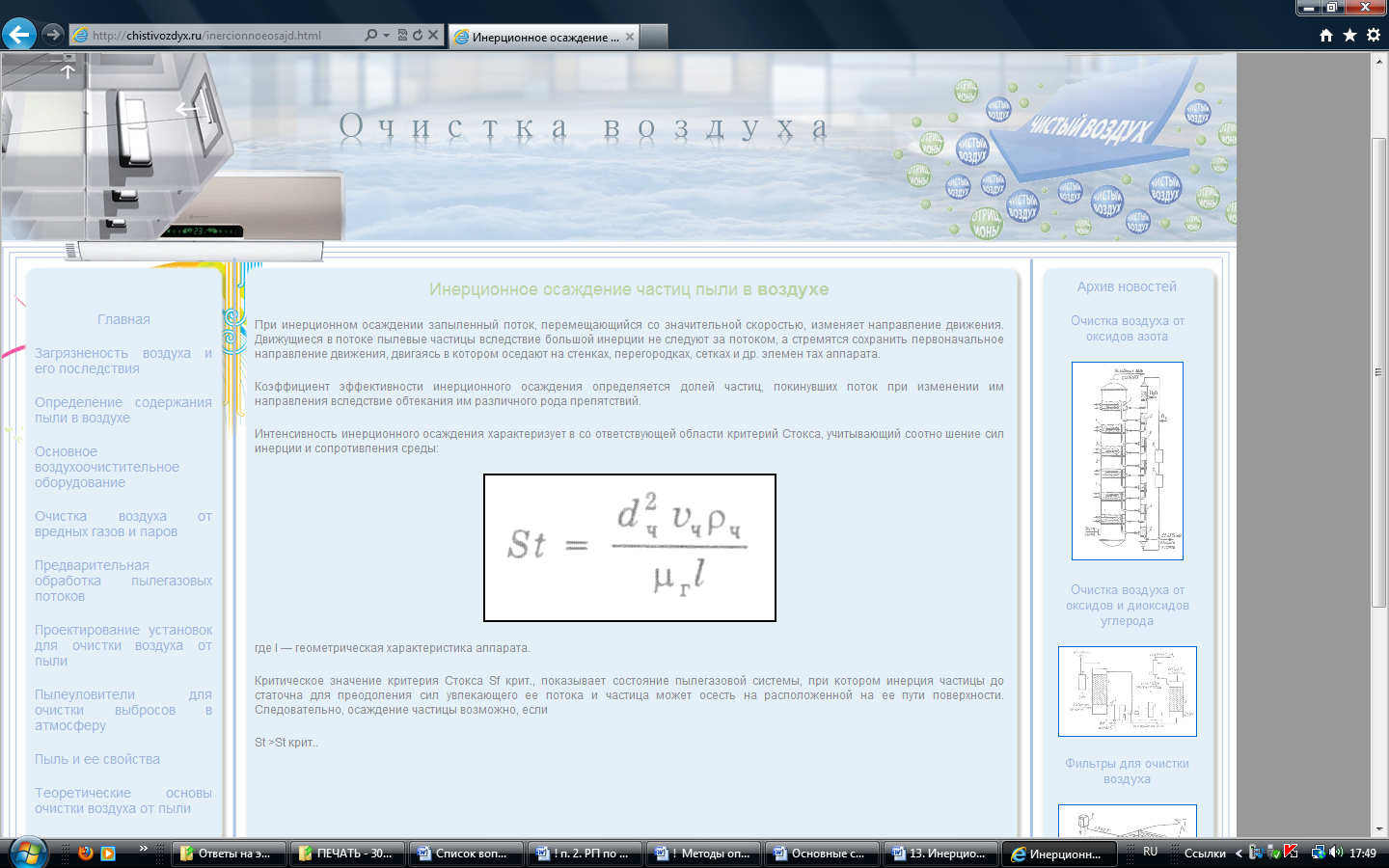Open 'Предварительная обработка пылегазовых потоков' link

[x=123, y=581]
